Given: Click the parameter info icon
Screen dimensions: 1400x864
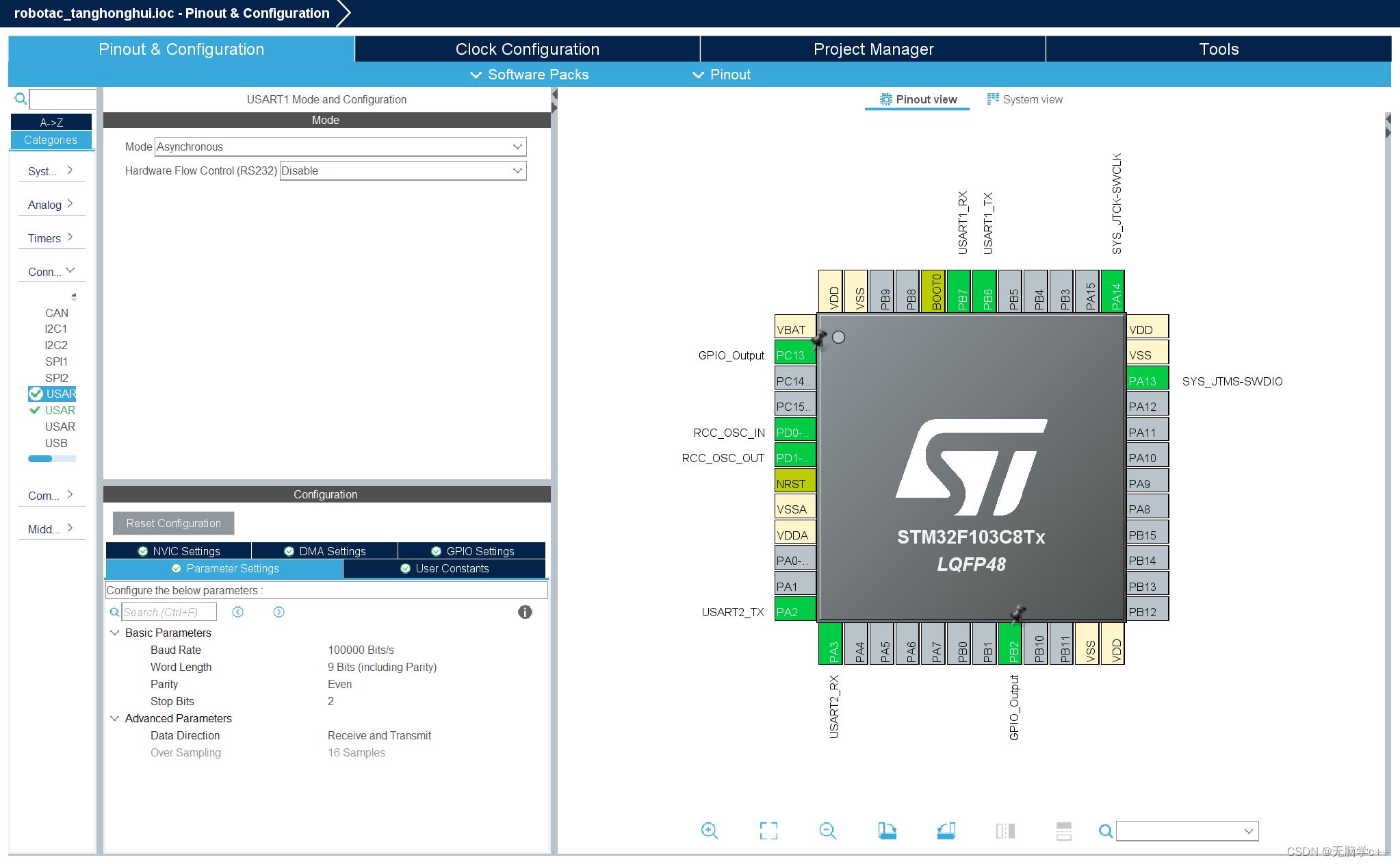Looking at the screenshot, I should (525, 612).
